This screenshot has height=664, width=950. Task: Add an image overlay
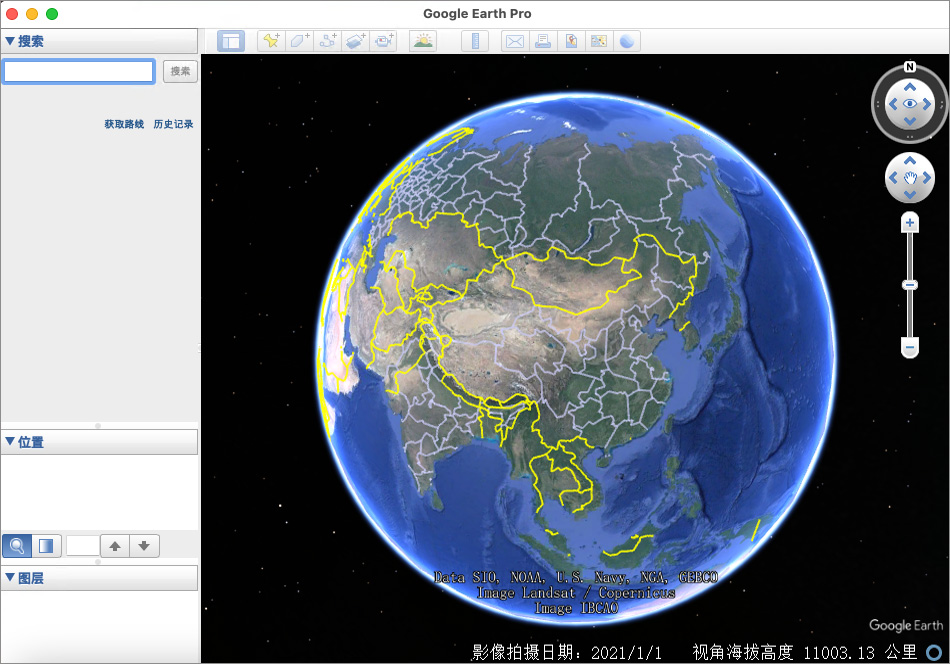click(x=356, y=41)
